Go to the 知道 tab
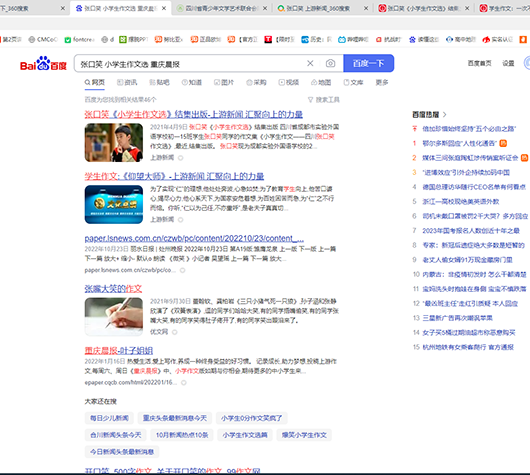Viewport: 530px width, 475px height. (x=192, y=82)
